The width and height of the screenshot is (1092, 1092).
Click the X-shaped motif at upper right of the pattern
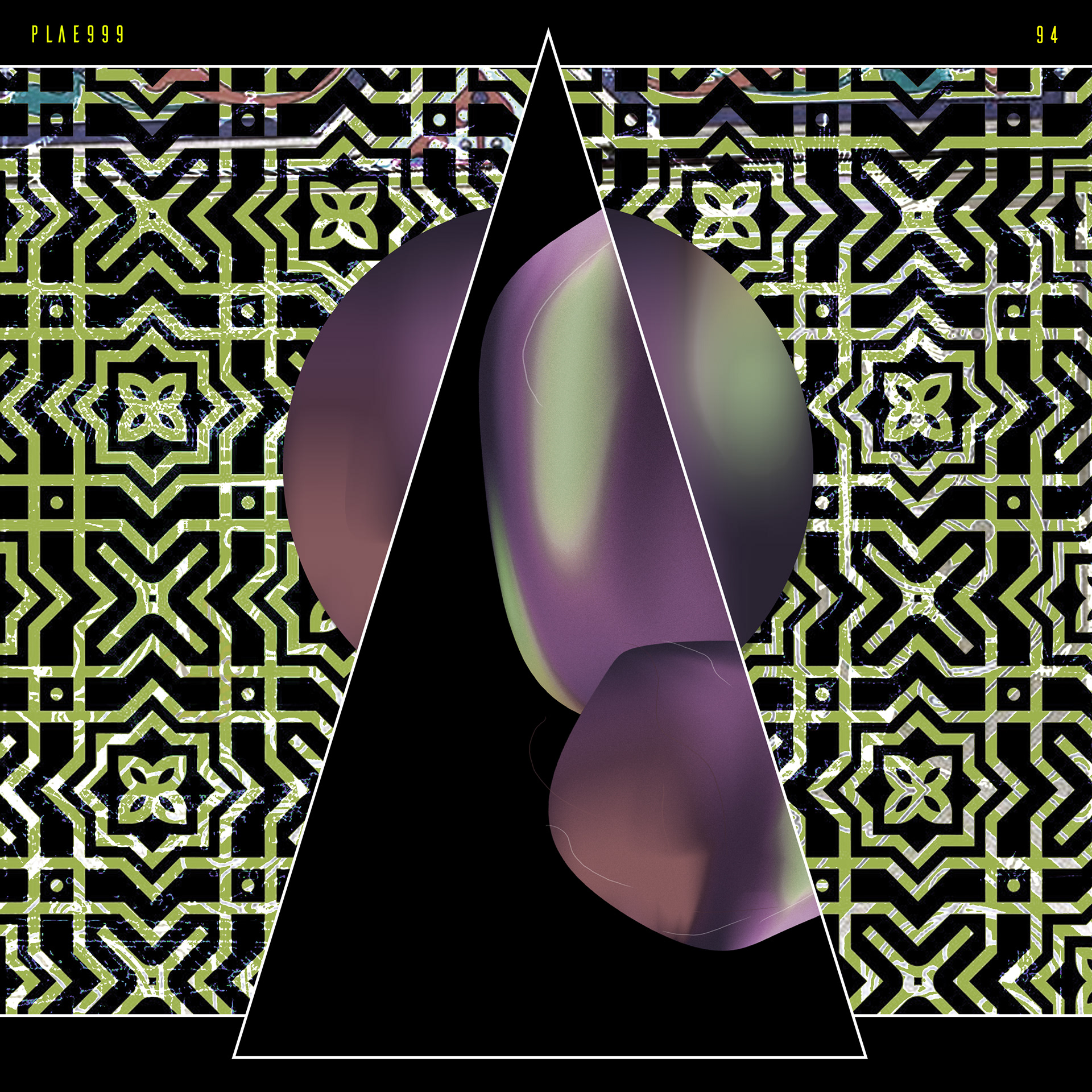point(917,216)
